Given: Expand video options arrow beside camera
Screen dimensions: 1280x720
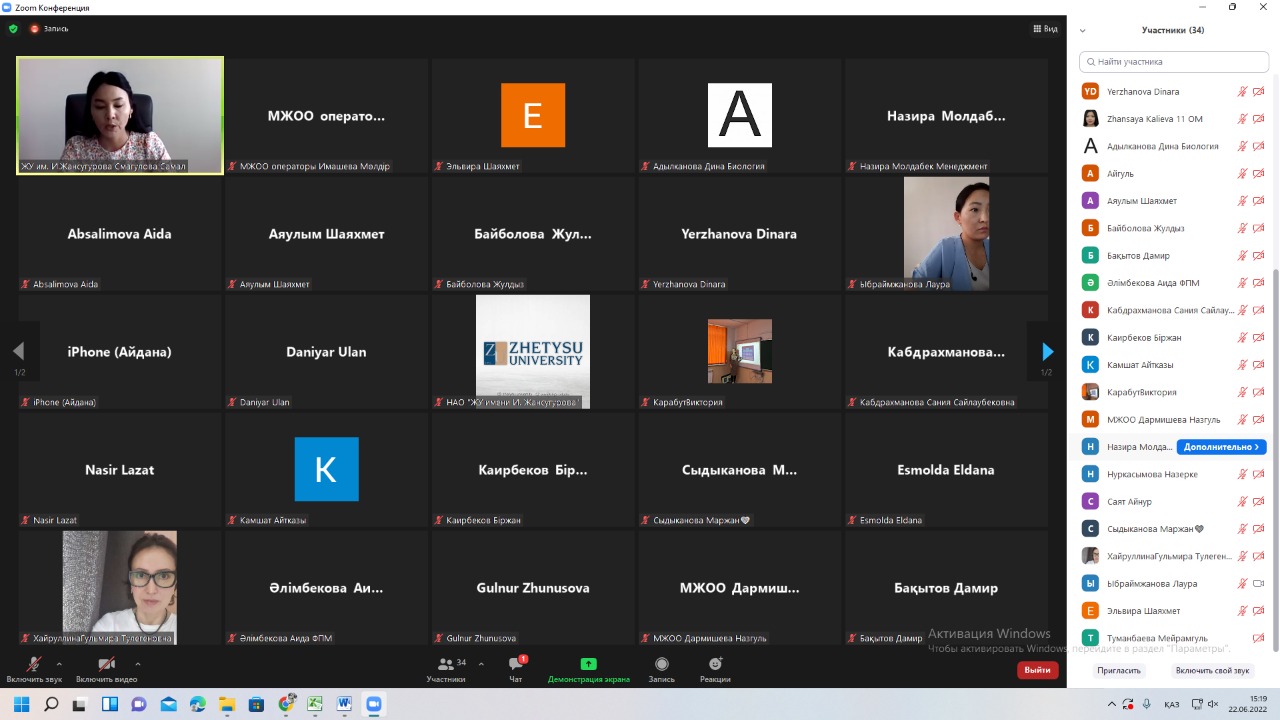Looking at the screenshot, I should [137, 663].
